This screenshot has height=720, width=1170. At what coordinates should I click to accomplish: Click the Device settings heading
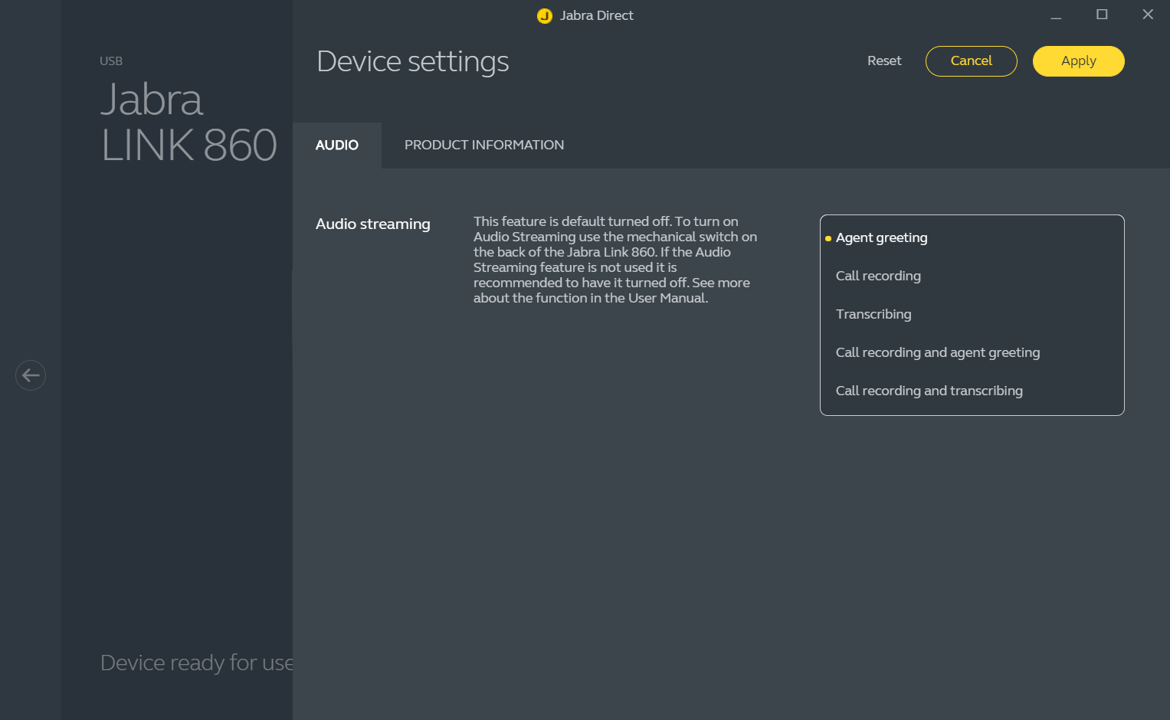[x=412, y=62]
